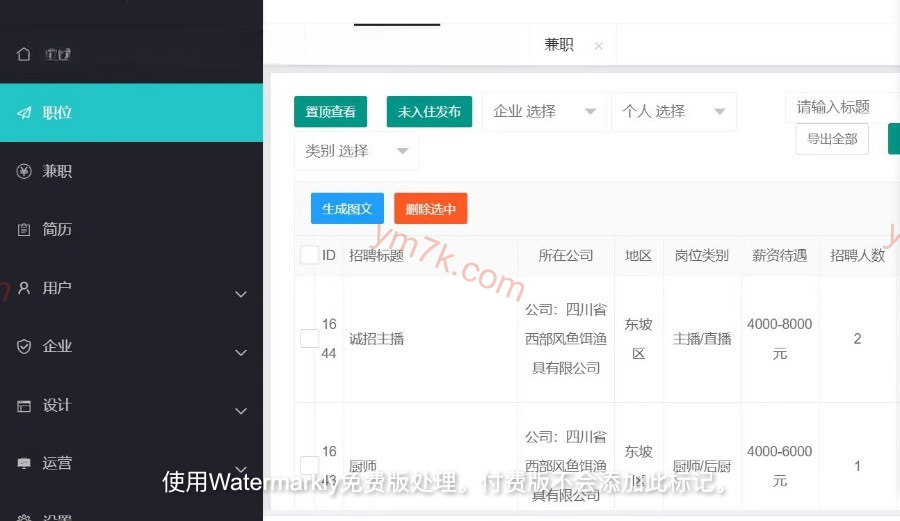
Task: Focus the 请输入标题 search field
Action: 840,107
